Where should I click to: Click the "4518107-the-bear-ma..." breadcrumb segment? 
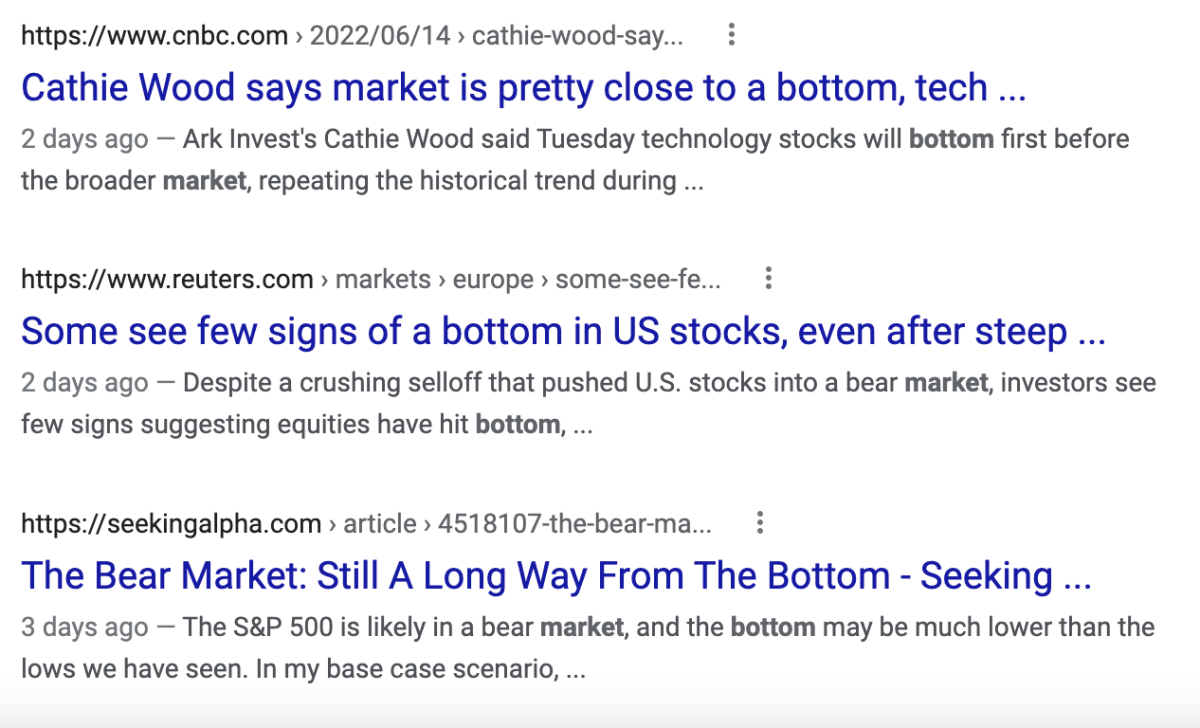click(x=574, y=523)
